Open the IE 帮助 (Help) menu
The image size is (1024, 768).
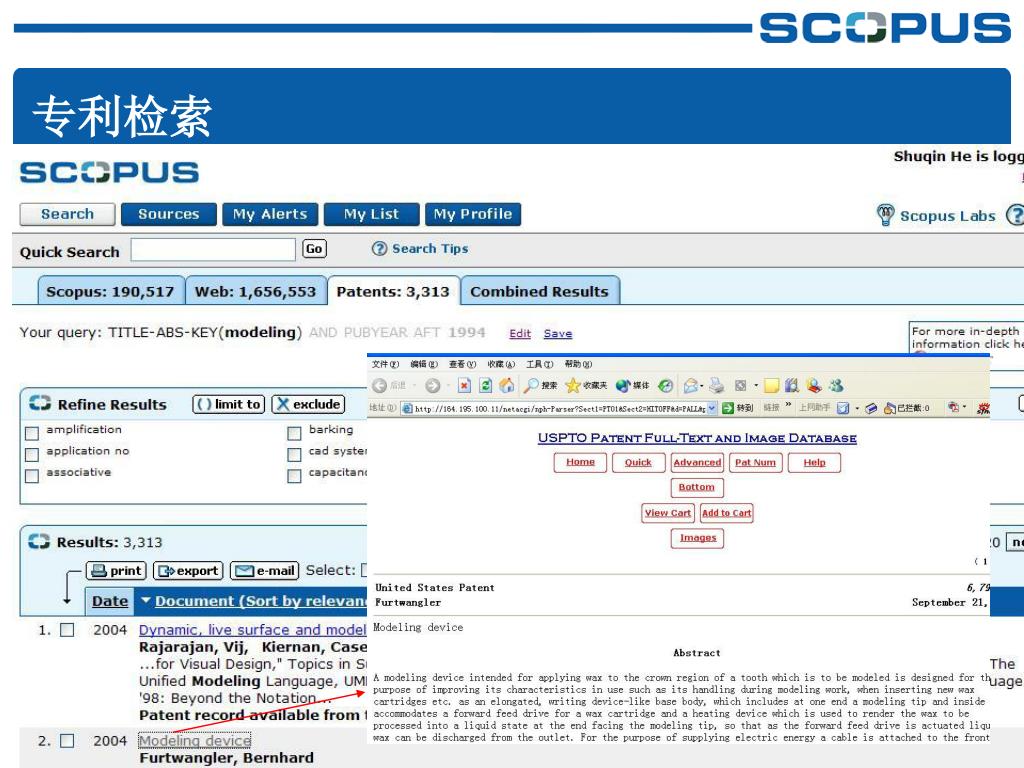(579, 364)
